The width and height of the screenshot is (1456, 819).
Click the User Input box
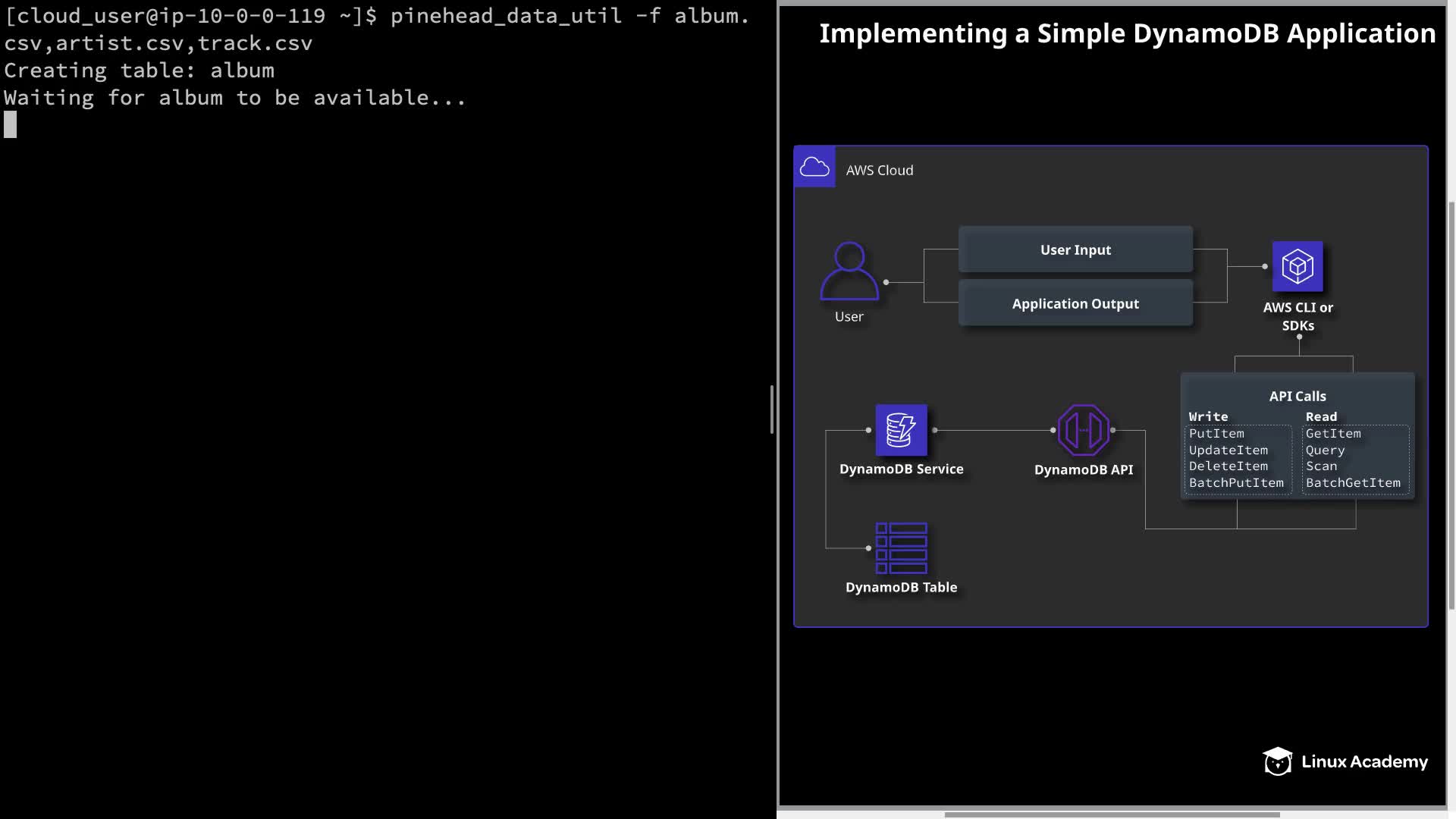[x=1075, y=249]
